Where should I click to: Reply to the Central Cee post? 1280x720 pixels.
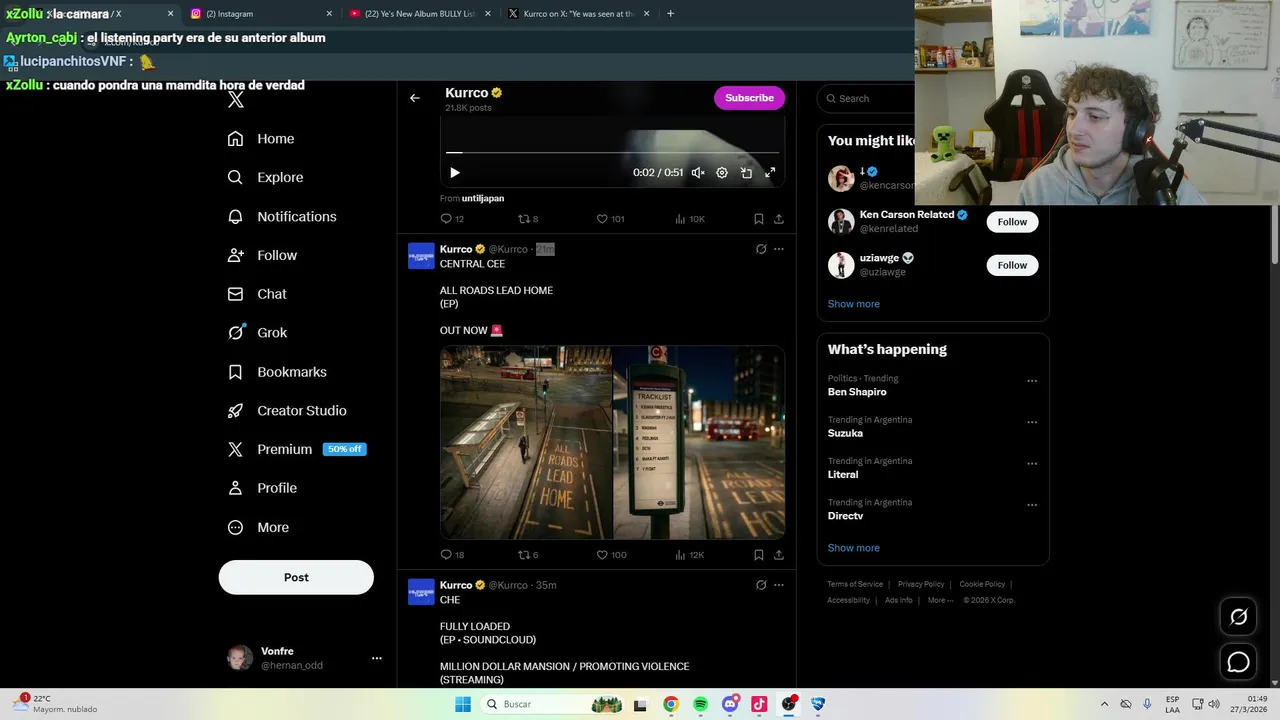pyautogui.click(x=452, y=555)
